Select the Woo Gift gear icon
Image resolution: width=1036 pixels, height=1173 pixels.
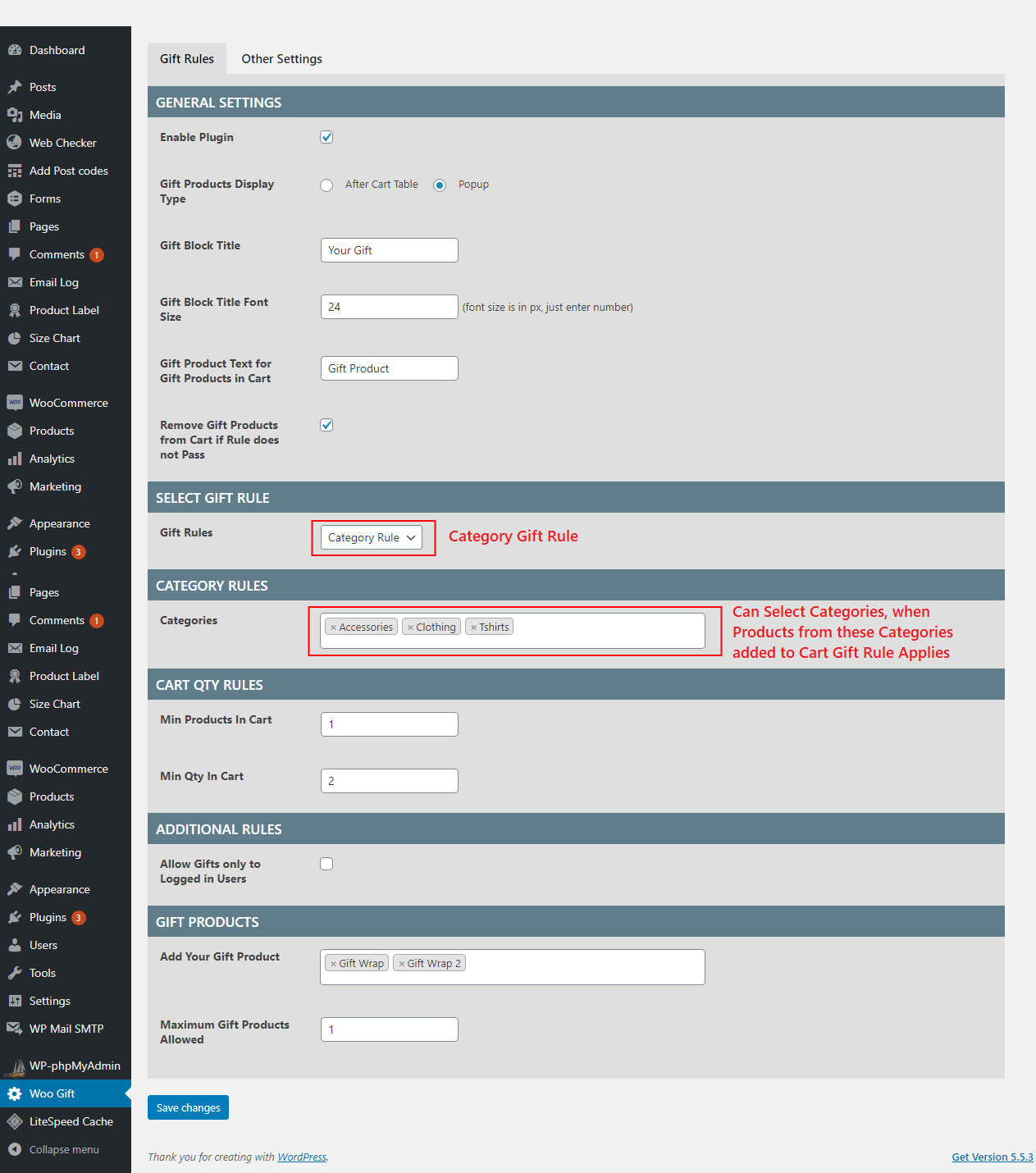pyautogui.click(x=15, y=1093)
